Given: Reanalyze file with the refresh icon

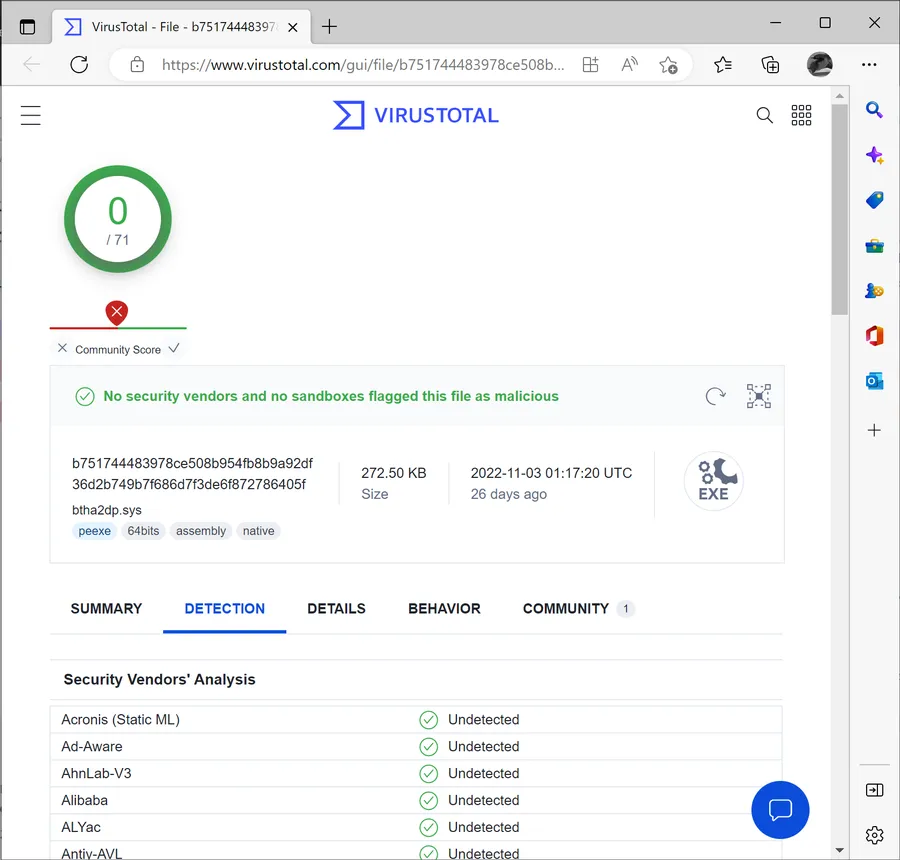Looking at the screenshot, I should (x=715, y=396).
